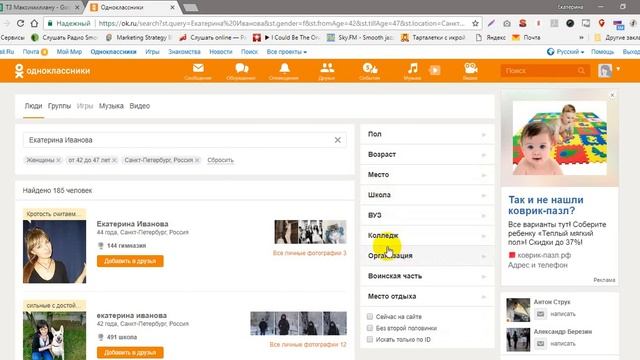Viewport: 640px width, 360px height.
Task: Click the profile avatar in header
Action: (605, 71)
